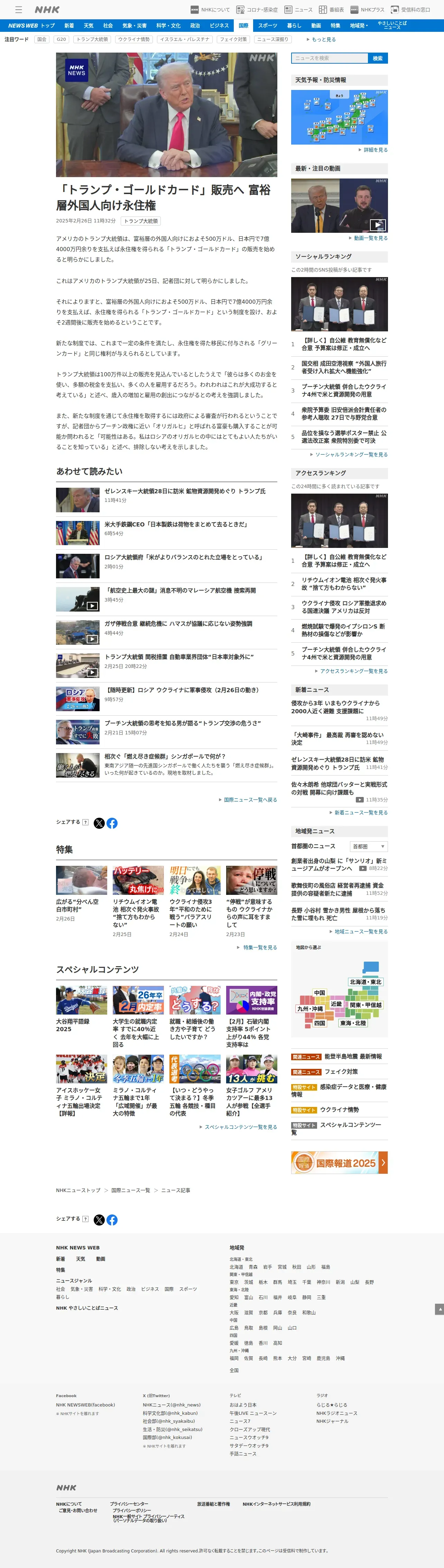Play the featured video in 最新・注目の動画
This screenshot has width=444, height=1568.
pyautogui.click(x=339, y=205)
